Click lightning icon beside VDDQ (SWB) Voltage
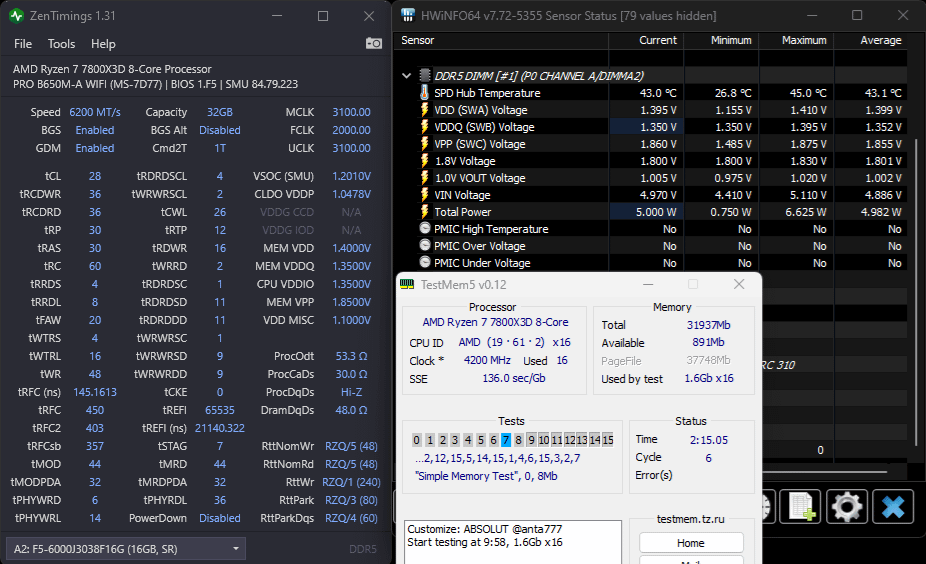 coord(424,127)
